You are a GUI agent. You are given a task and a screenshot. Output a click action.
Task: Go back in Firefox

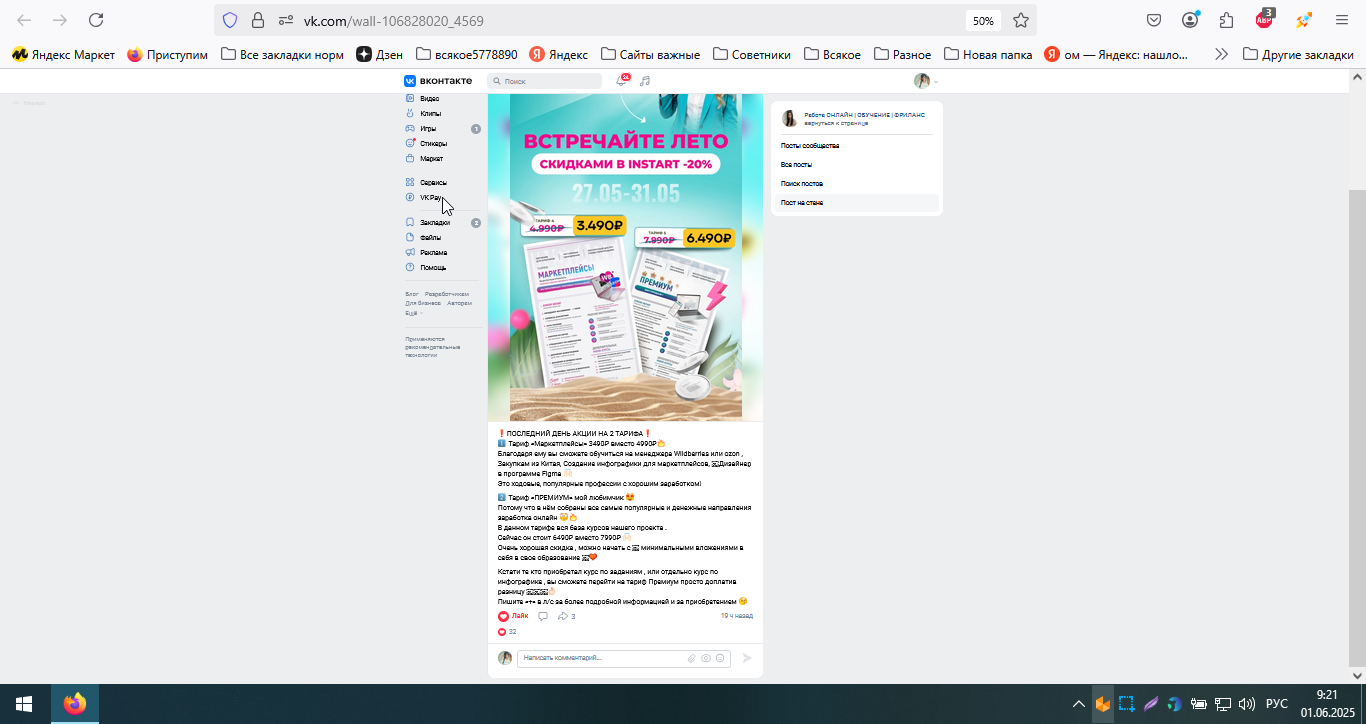pos(24,20)
